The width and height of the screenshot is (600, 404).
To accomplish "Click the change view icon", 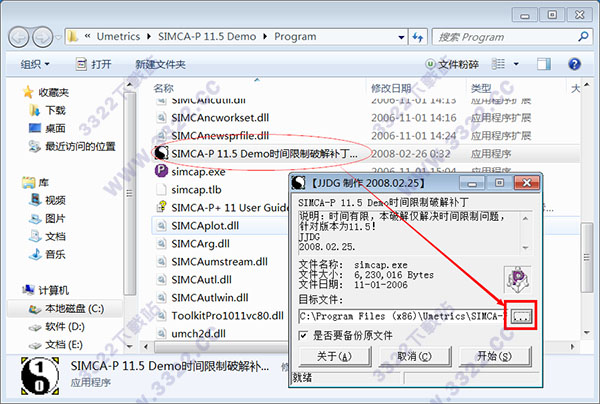I will click(498, 64).
